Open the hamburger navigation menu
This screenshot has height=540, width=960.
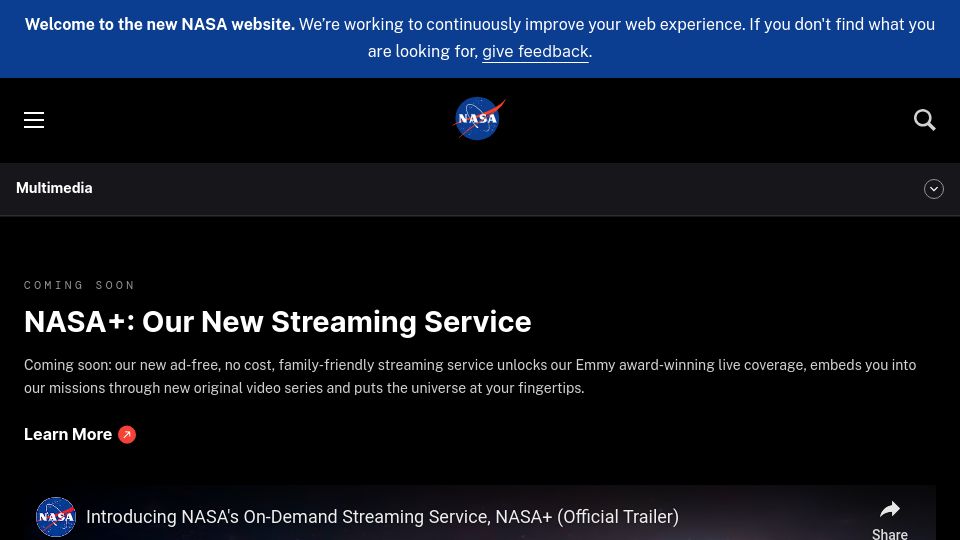[x=34, y=120]
